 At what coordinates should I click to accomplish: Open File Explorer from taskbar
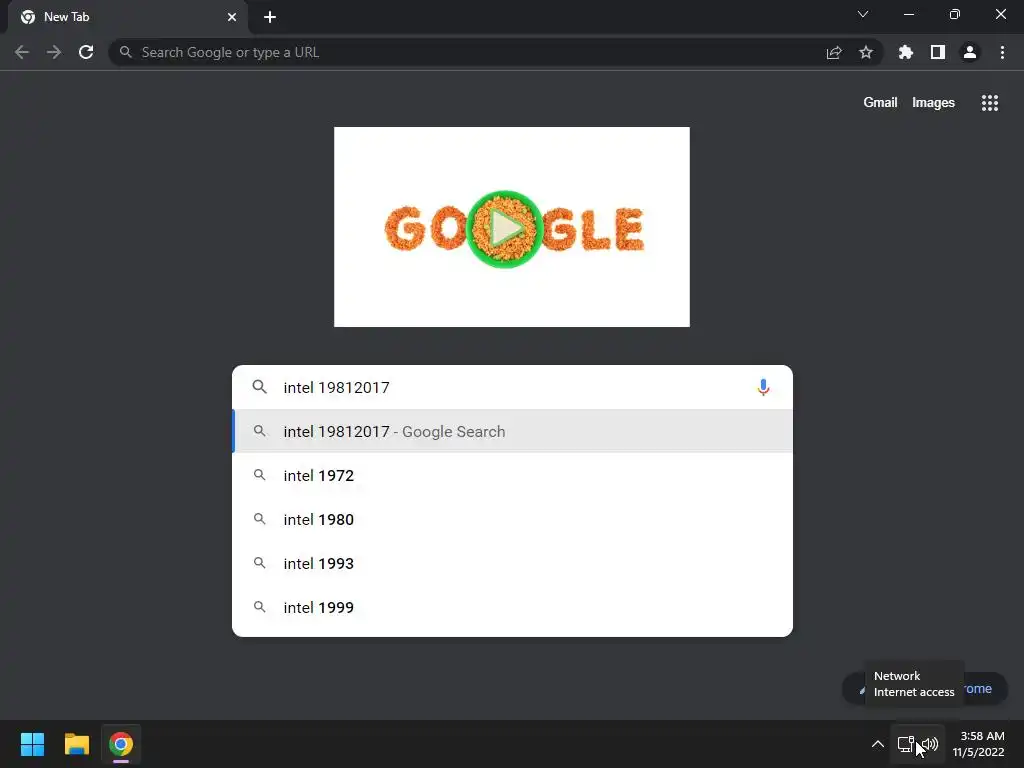tap(76, 744)
